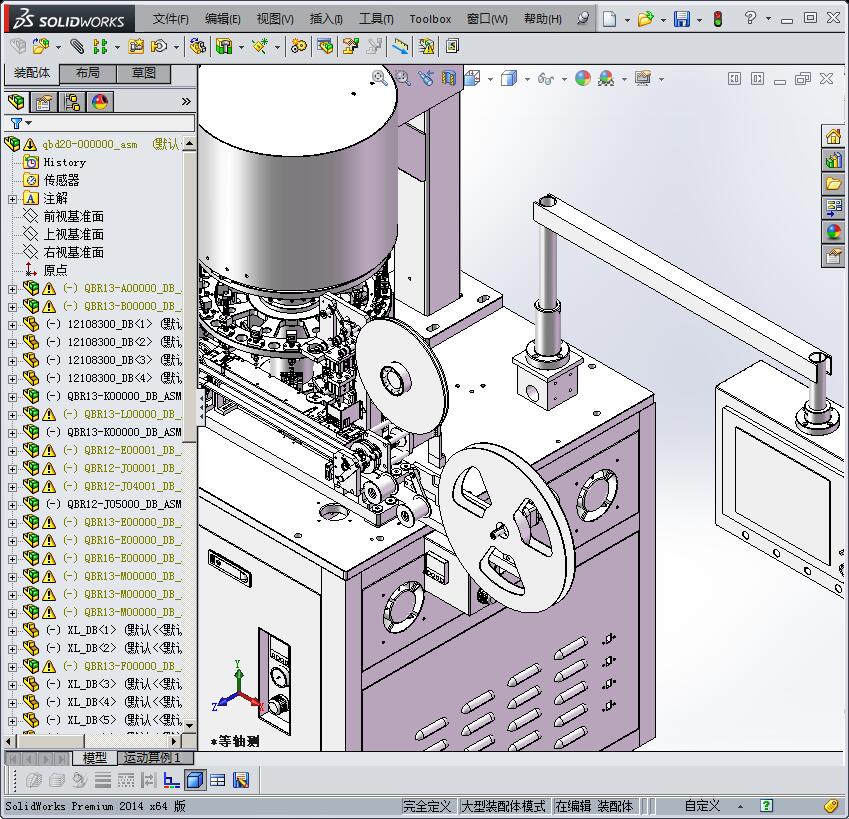Viewport: 849px width, 819px height.
Task: Click the Rebuild traffic light icon
Action: coord(716,19)
